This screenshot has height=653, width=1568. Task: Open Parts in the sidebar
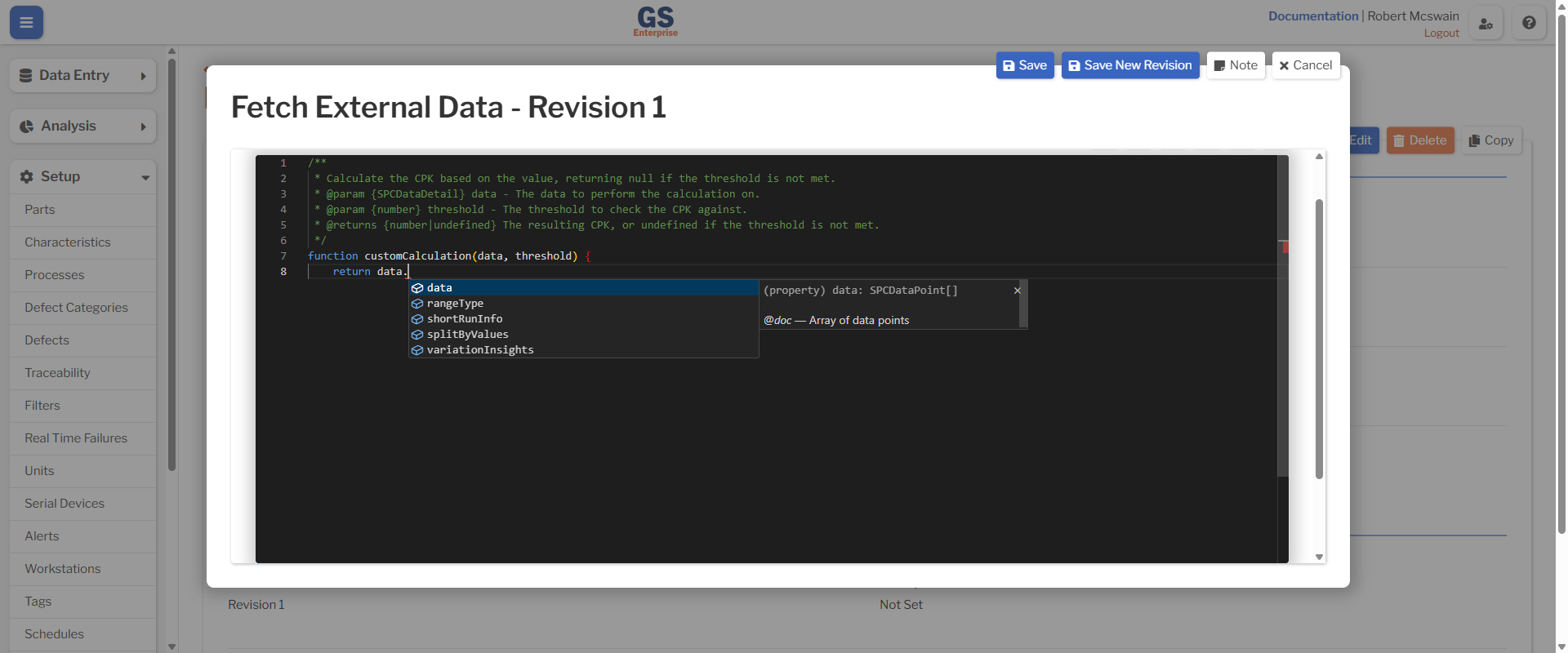[83, 210]
